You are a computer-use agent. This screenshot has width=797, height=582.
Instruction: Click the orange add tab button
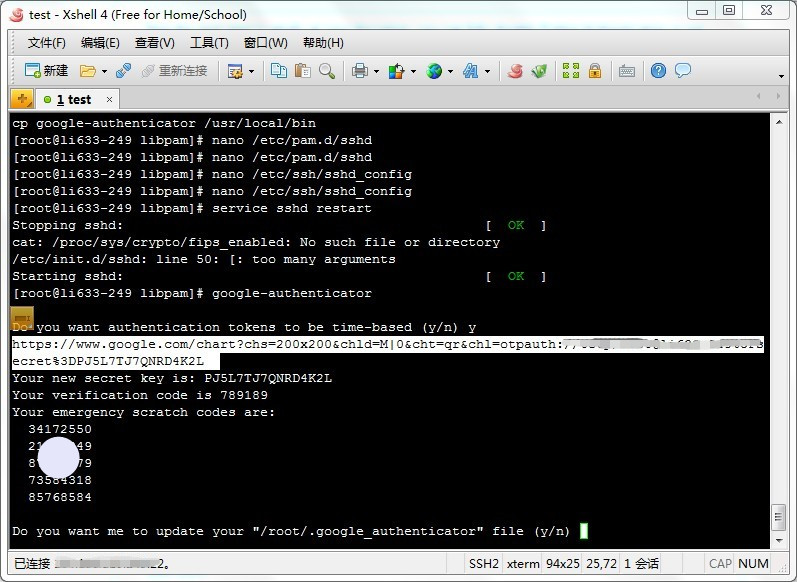(21, 99)
